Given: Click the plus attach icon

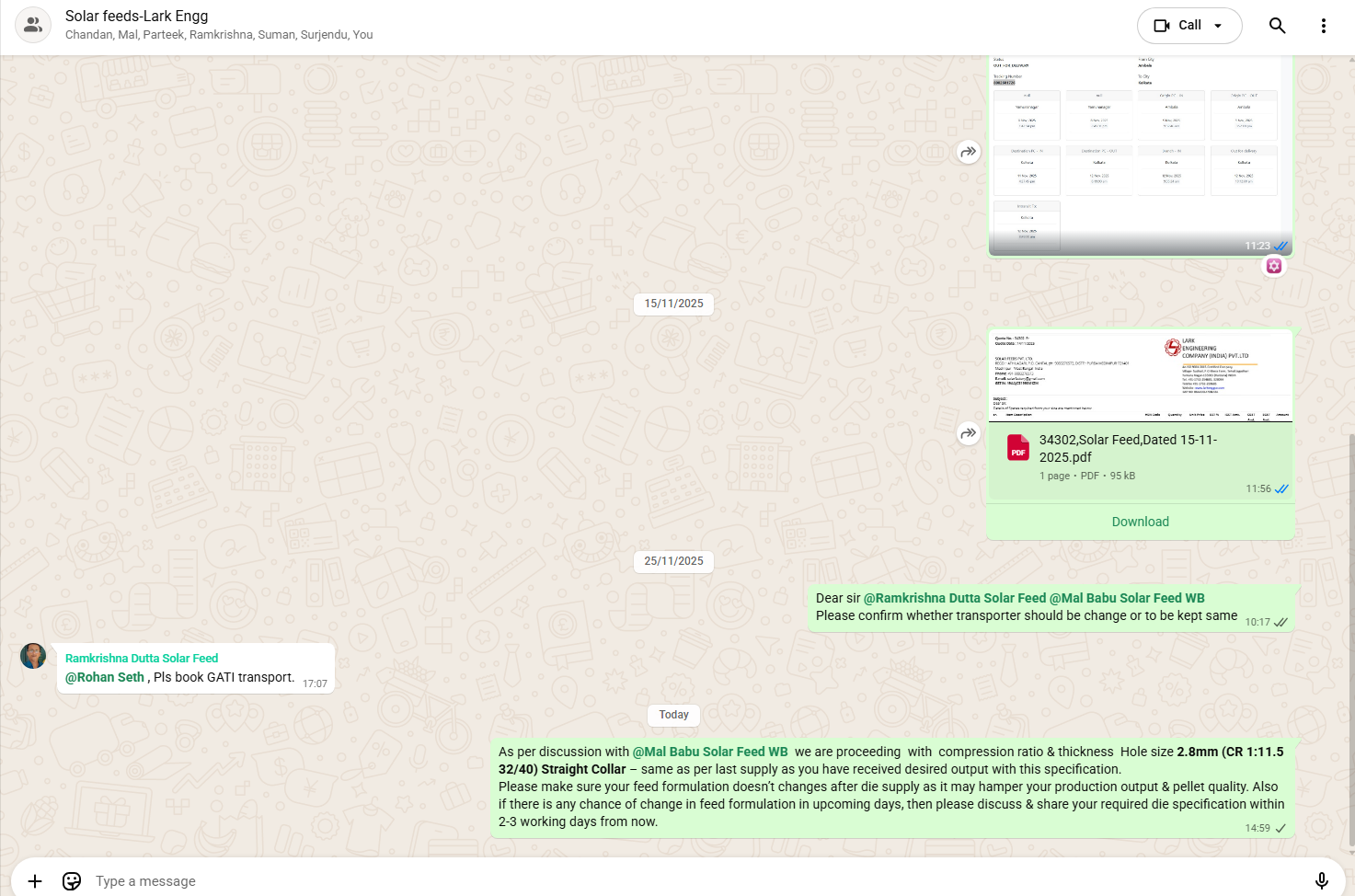Looking at the screenshot, I should point(35,880).
